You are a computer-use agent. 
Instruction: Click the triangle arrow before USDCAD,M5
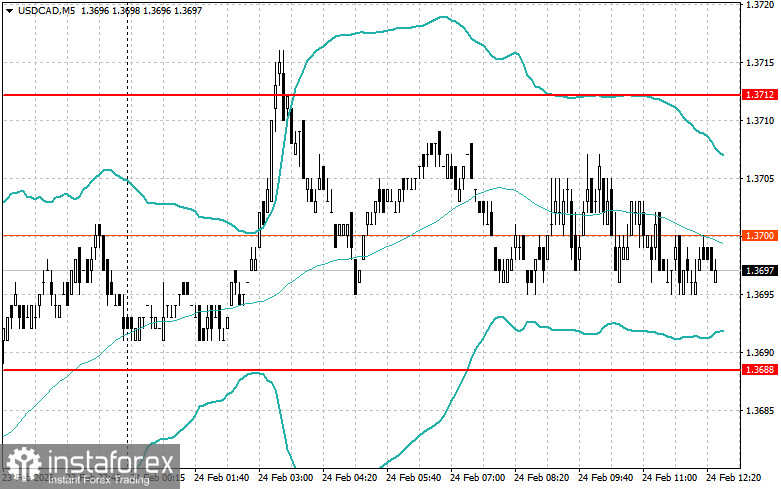click(x=9, y=10)
